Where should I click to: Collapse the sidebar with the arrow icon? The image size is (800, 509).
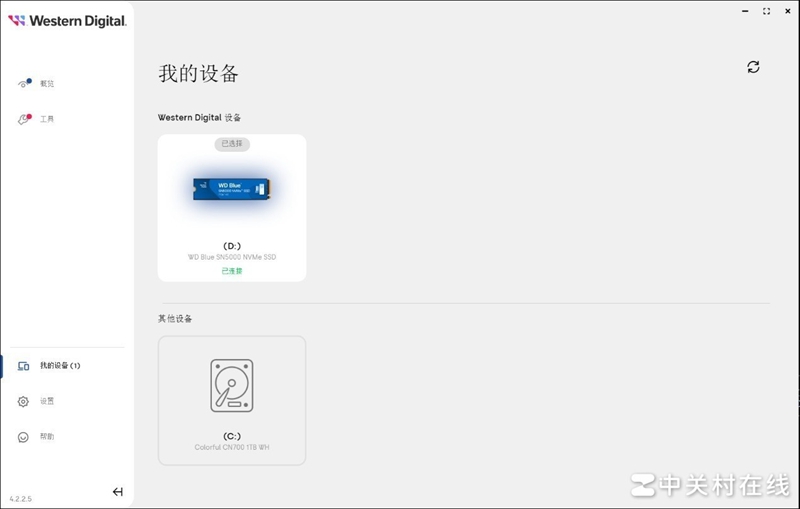coord(118,492)
